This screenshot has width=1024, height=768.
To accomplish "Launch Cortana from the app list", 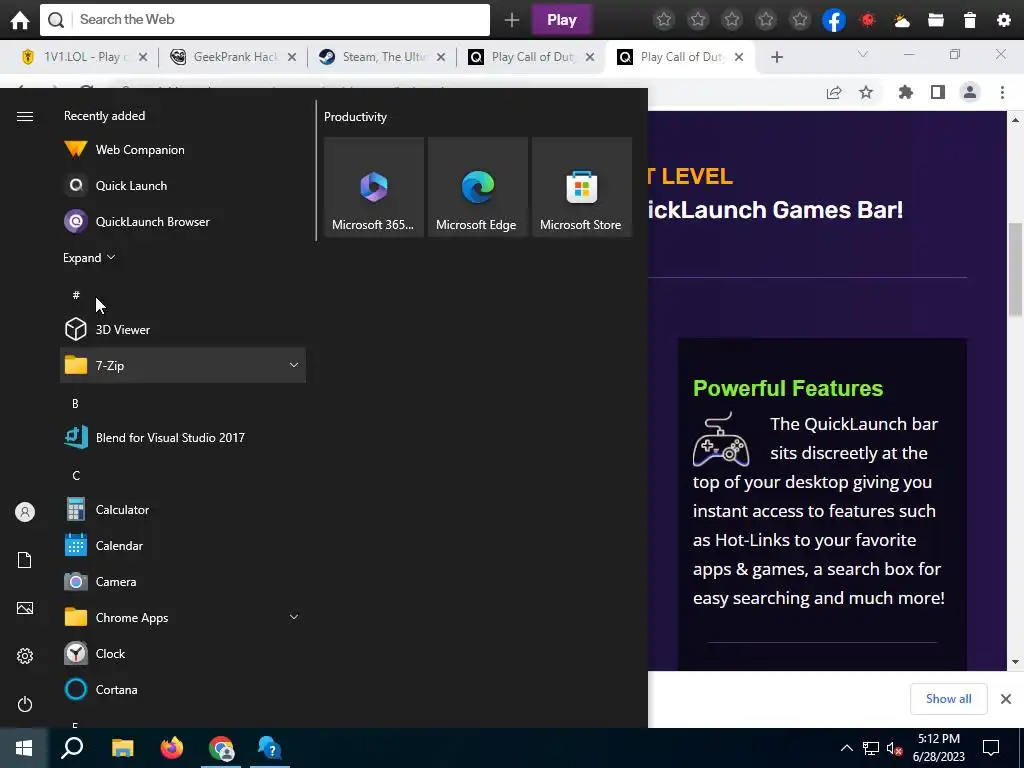I will point(184,689).
